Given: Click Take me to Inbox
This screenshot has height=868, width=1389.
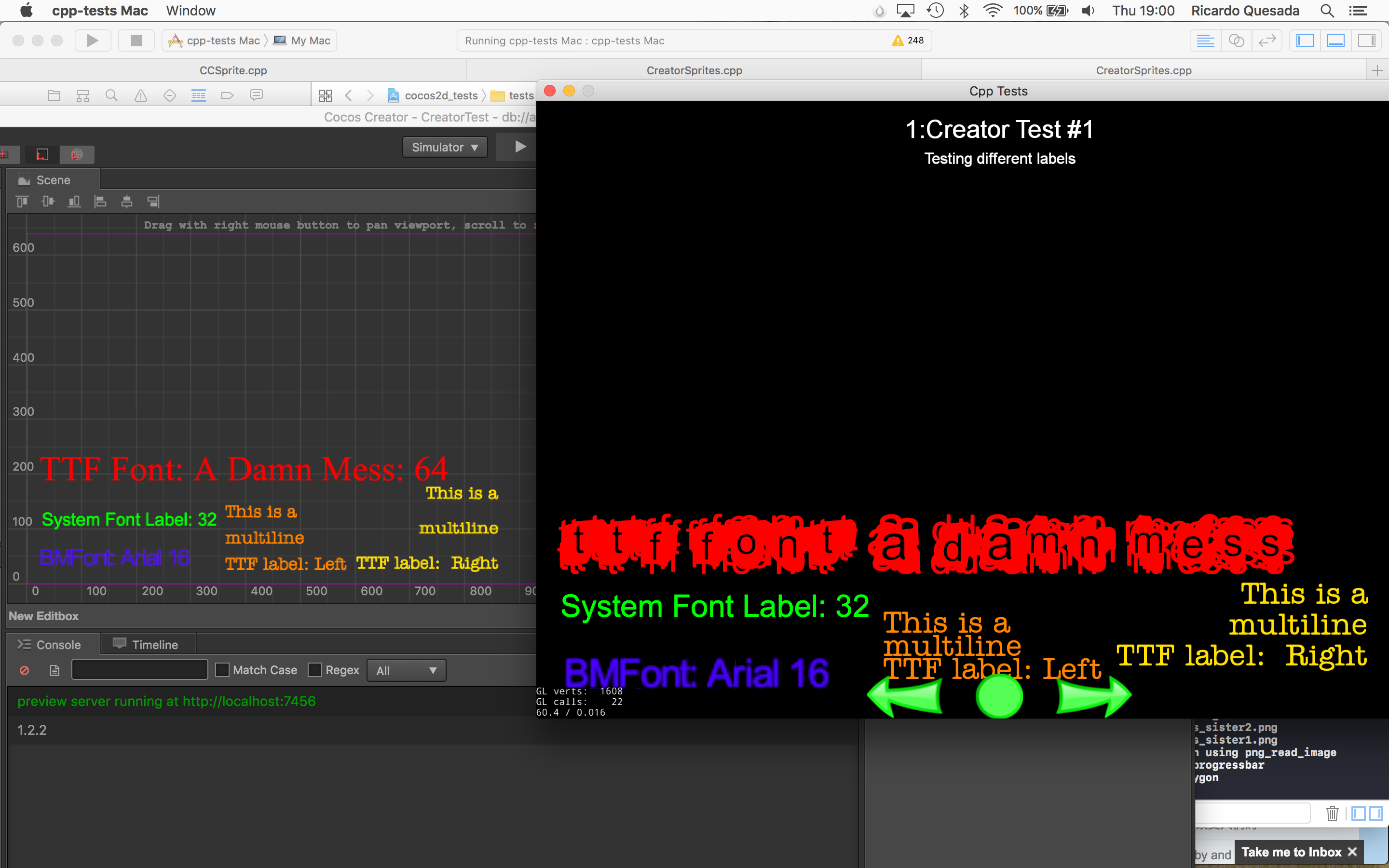Looking at the screenshot, I should point(1292,852).
